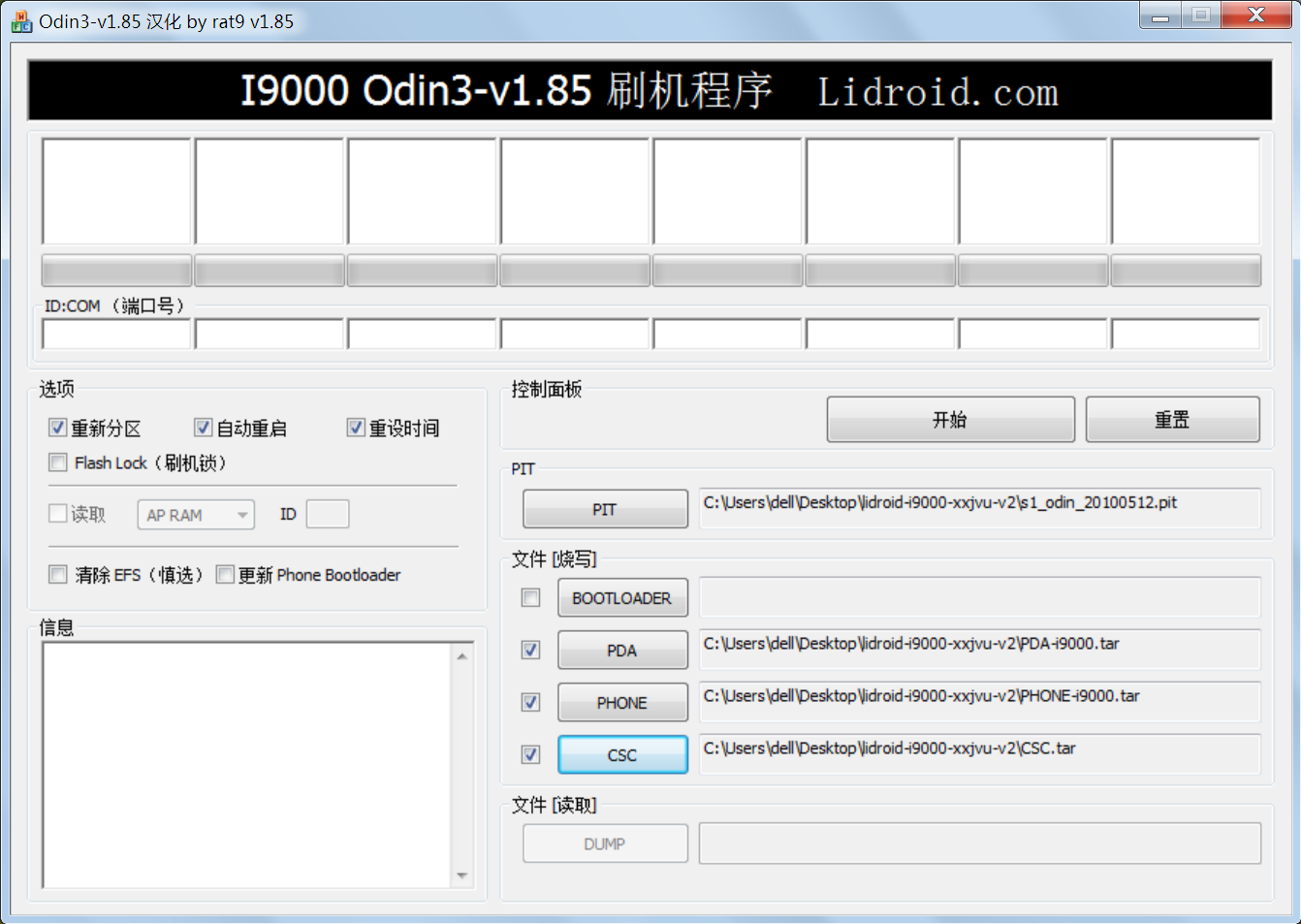The height and width of the screenshot is (924, 1301).
Task: Click the PHONE browse button
Action: [622, 703]
